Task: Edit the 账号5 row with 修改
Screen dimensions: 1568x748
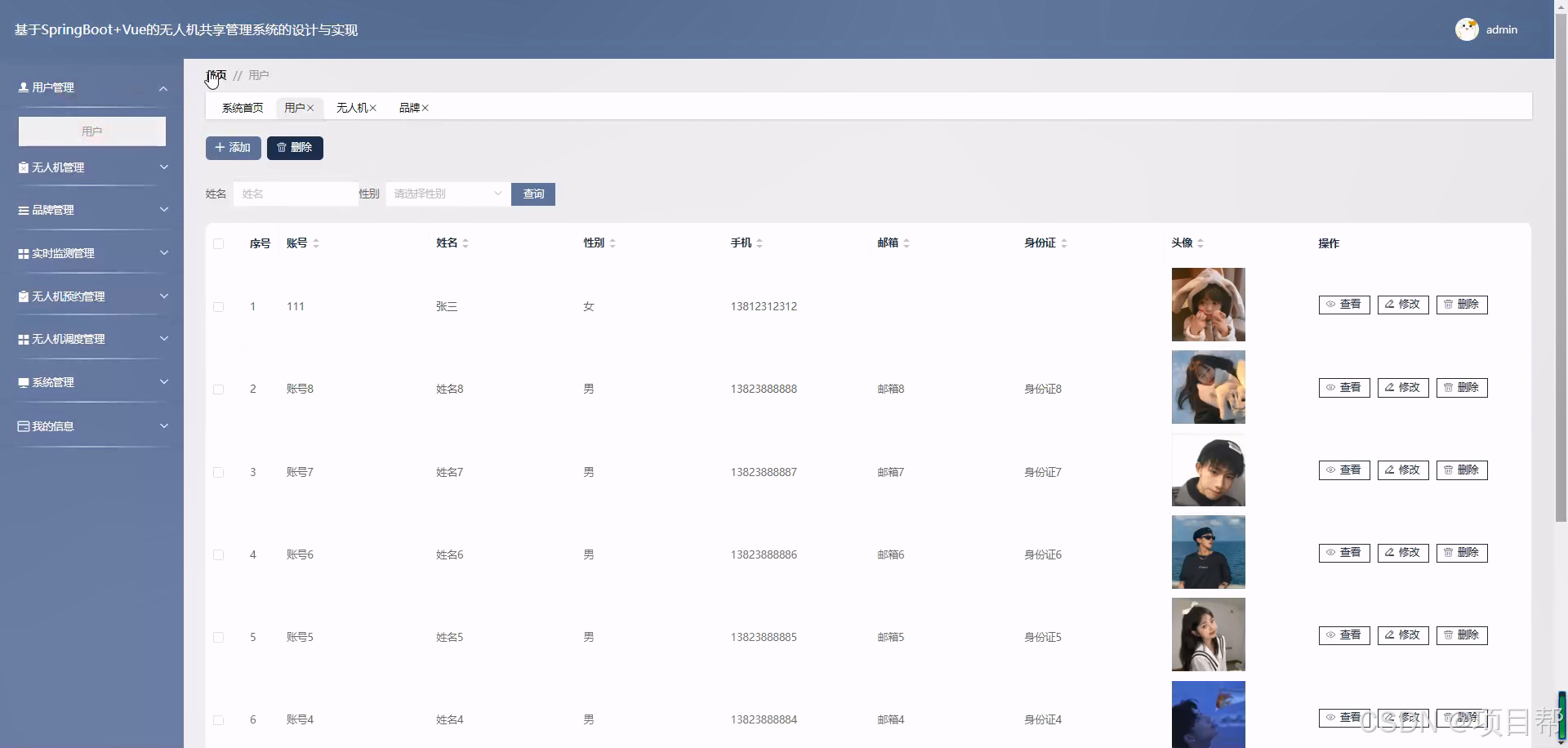Action: coord(1403,635)
